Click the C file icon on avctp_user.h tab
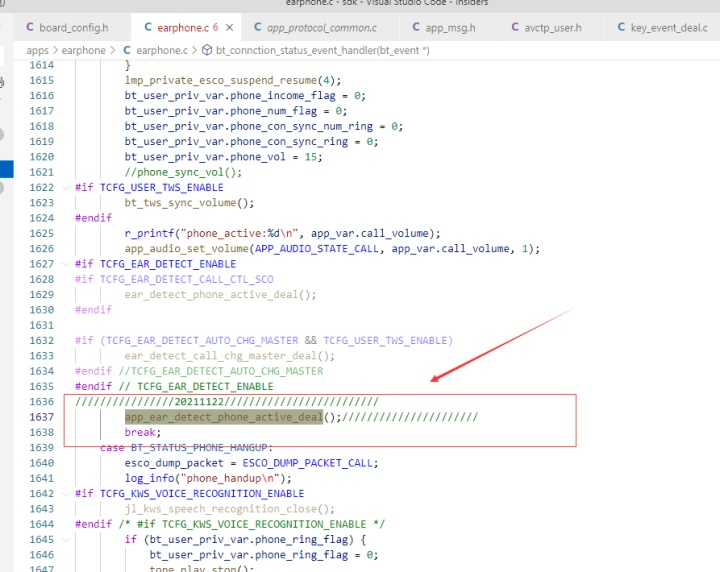The height and width of the screenshot is (572, 720). pos(515,27)
